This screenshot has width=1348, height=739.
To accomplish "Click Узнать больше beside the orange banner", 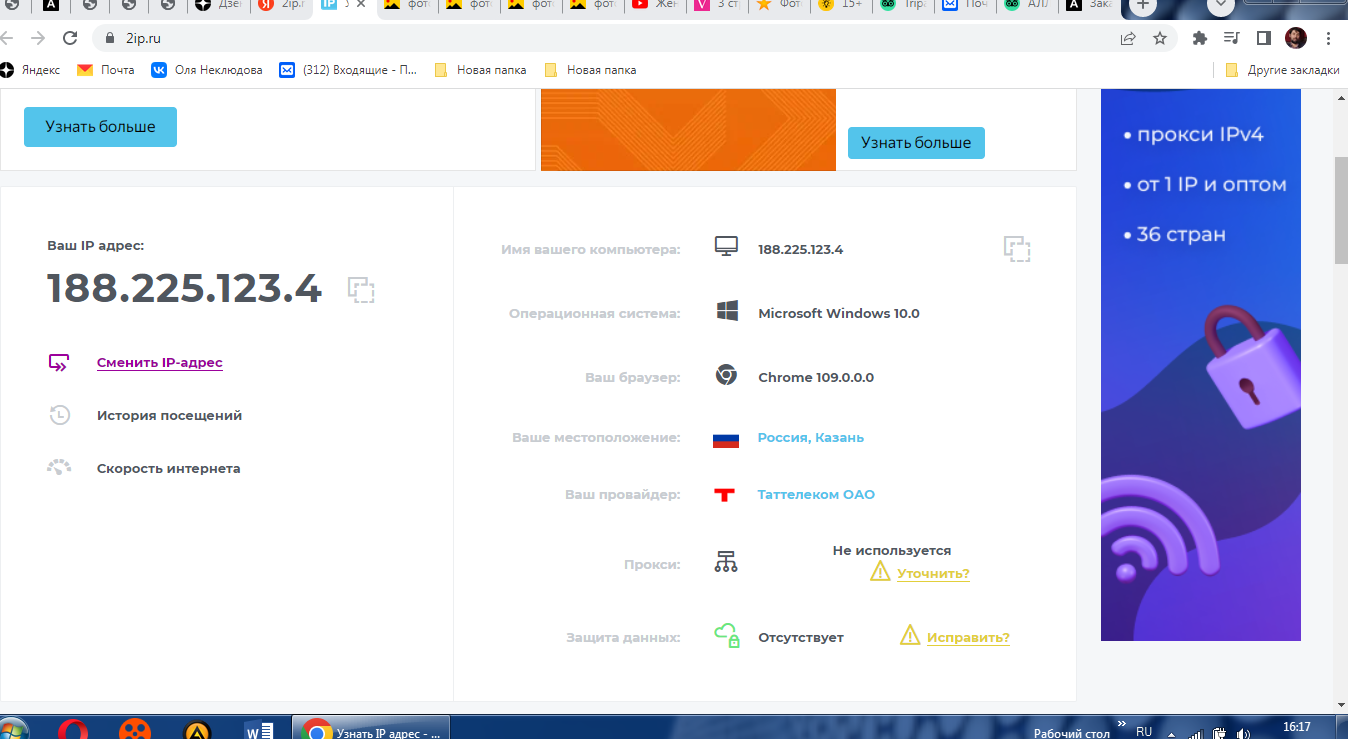I will [916, 142].
